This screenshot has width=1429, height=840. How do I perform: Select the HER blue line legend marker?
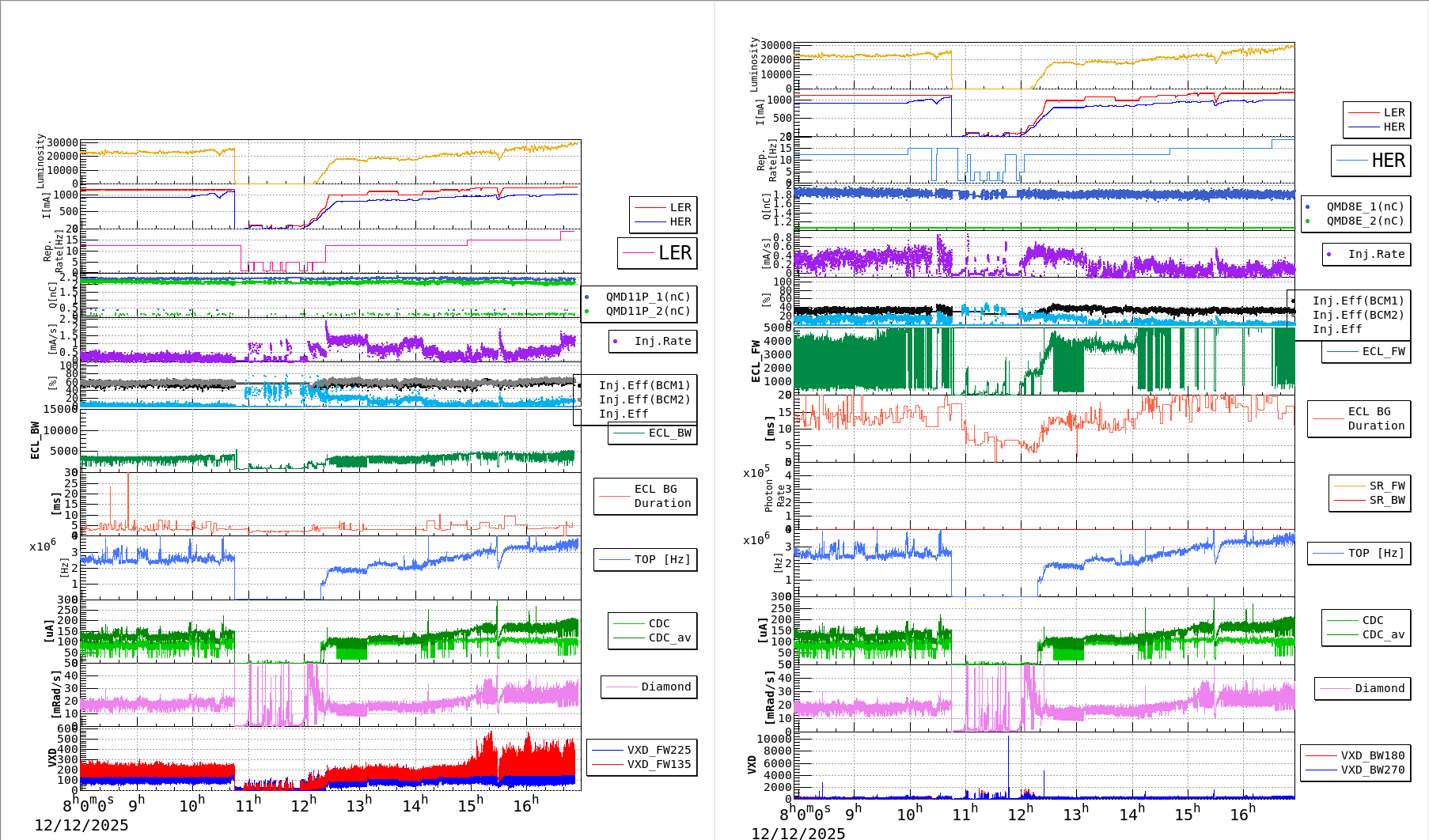(649, 221)
